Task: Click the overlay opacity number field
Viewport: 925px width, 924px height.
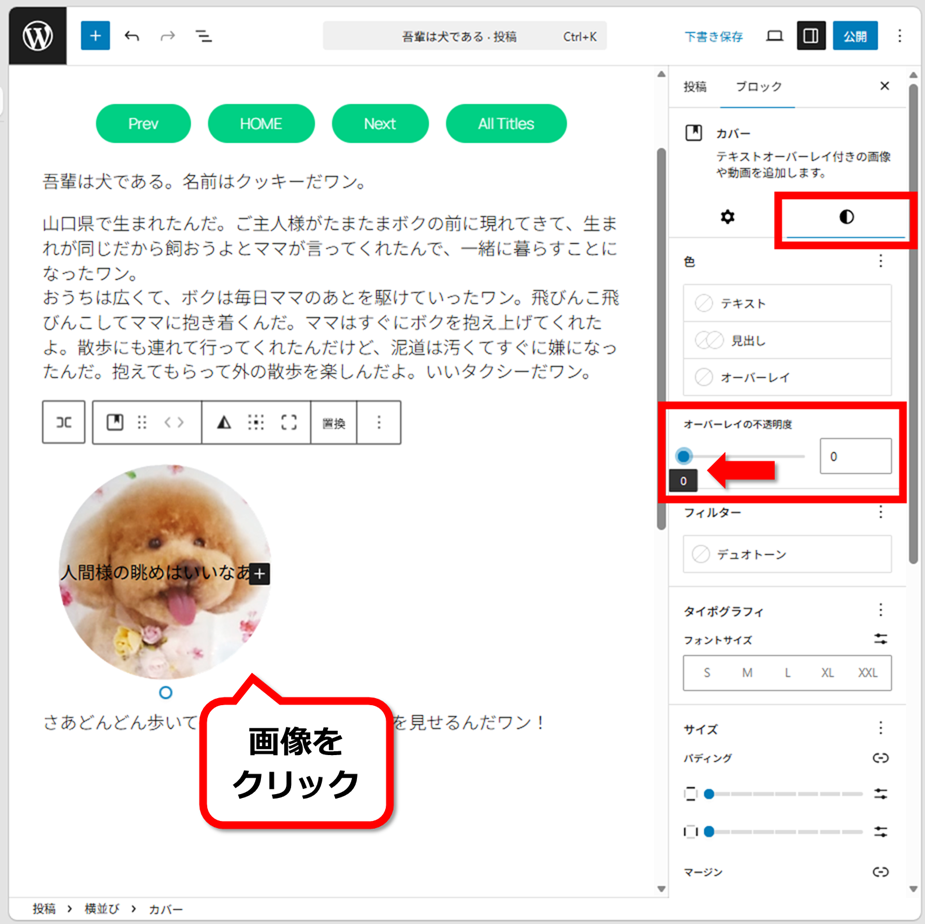Action: (855, 456)
